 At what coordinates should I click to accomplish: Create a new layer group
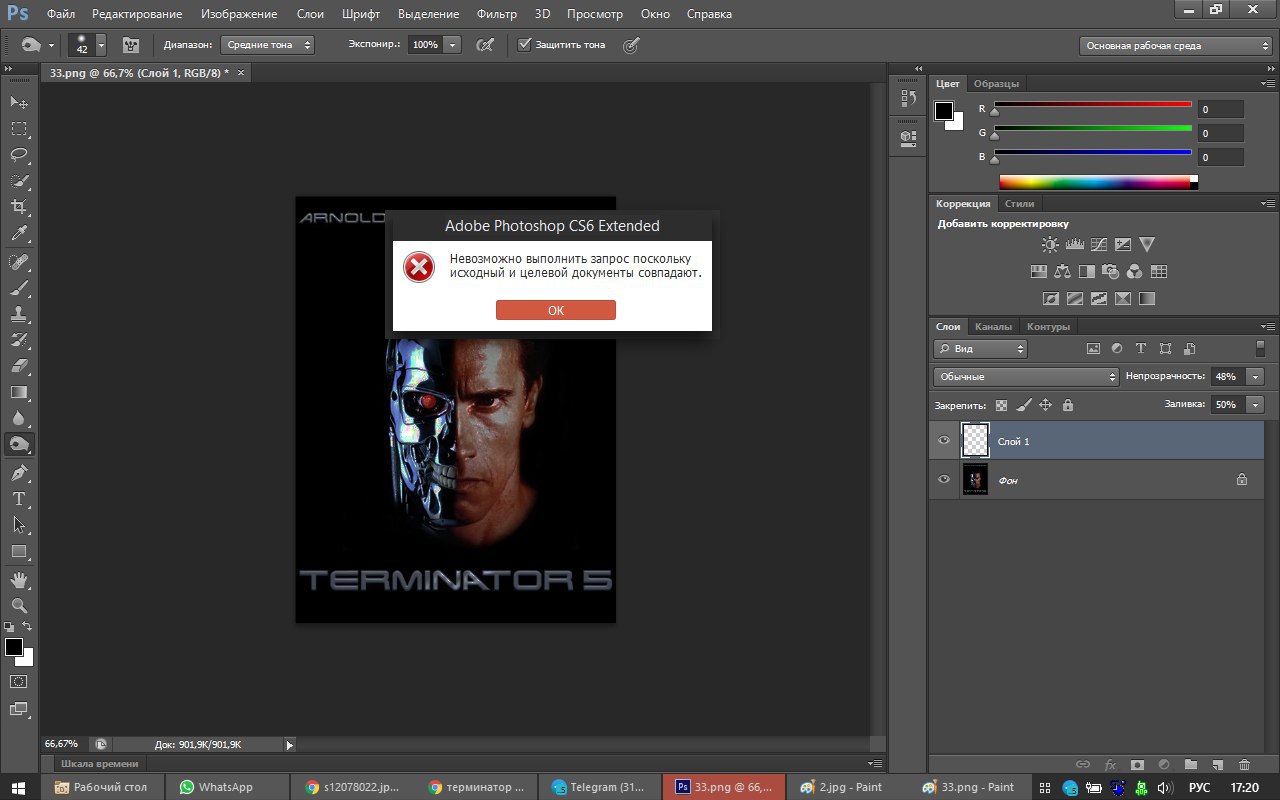pyautogui.click(x=1191, y=764)
